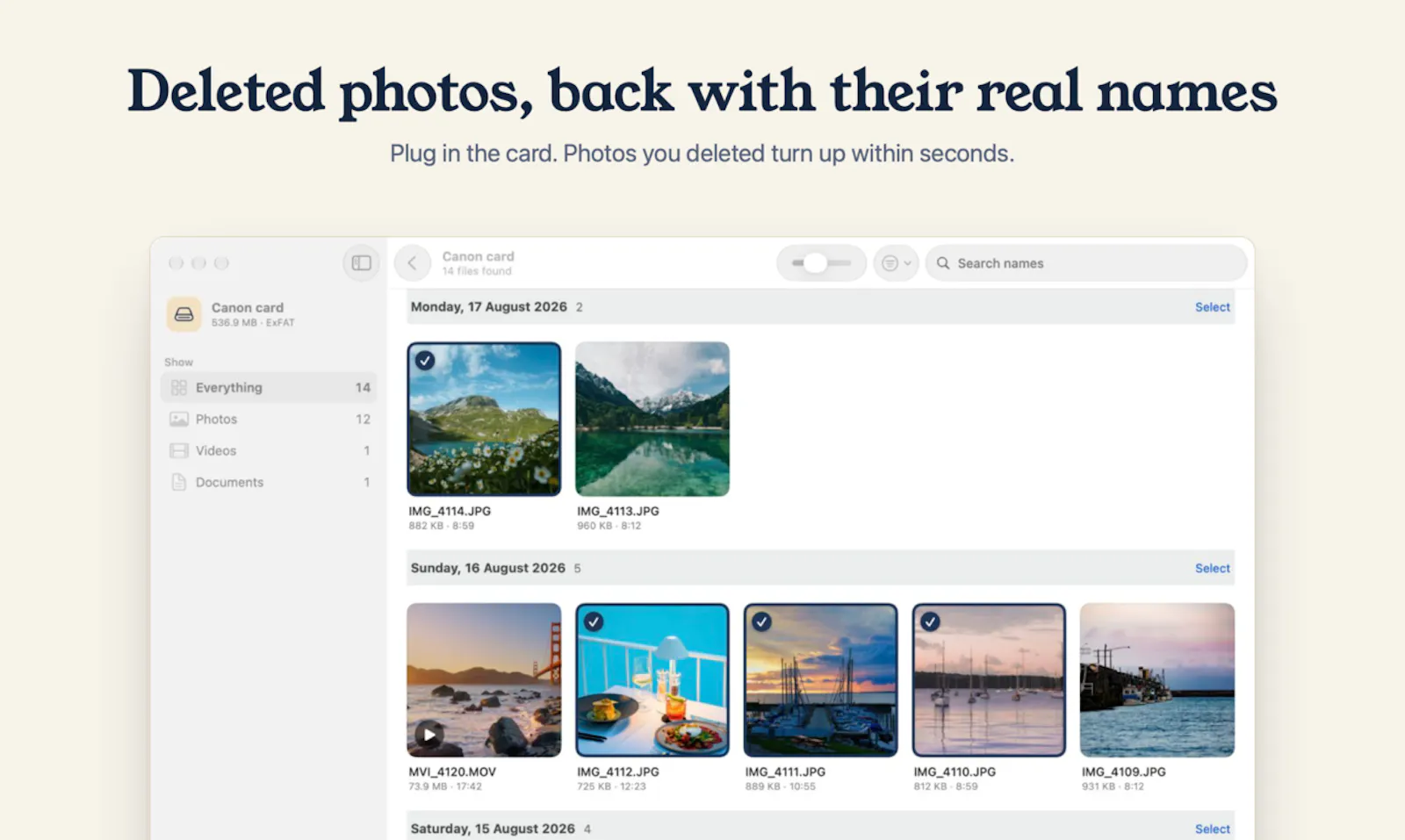Click the Videos film icon
This screenshot has width=1405, height=840.
tap(179, 450)
